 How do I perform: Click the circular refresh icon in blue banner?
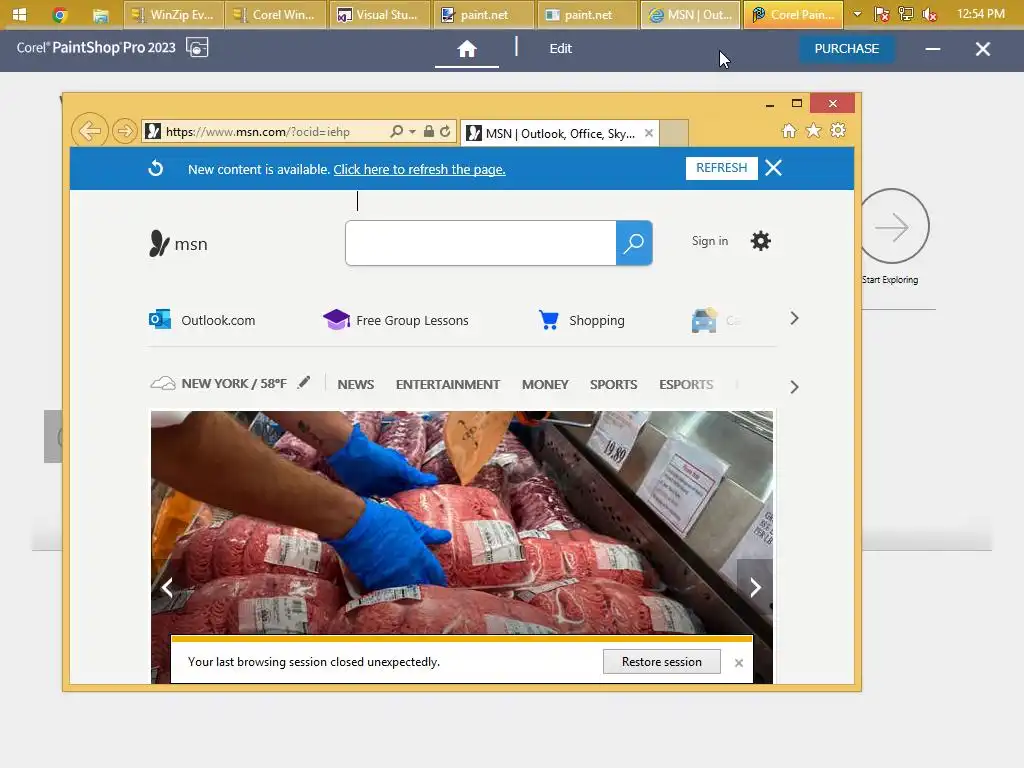(155, 168)
